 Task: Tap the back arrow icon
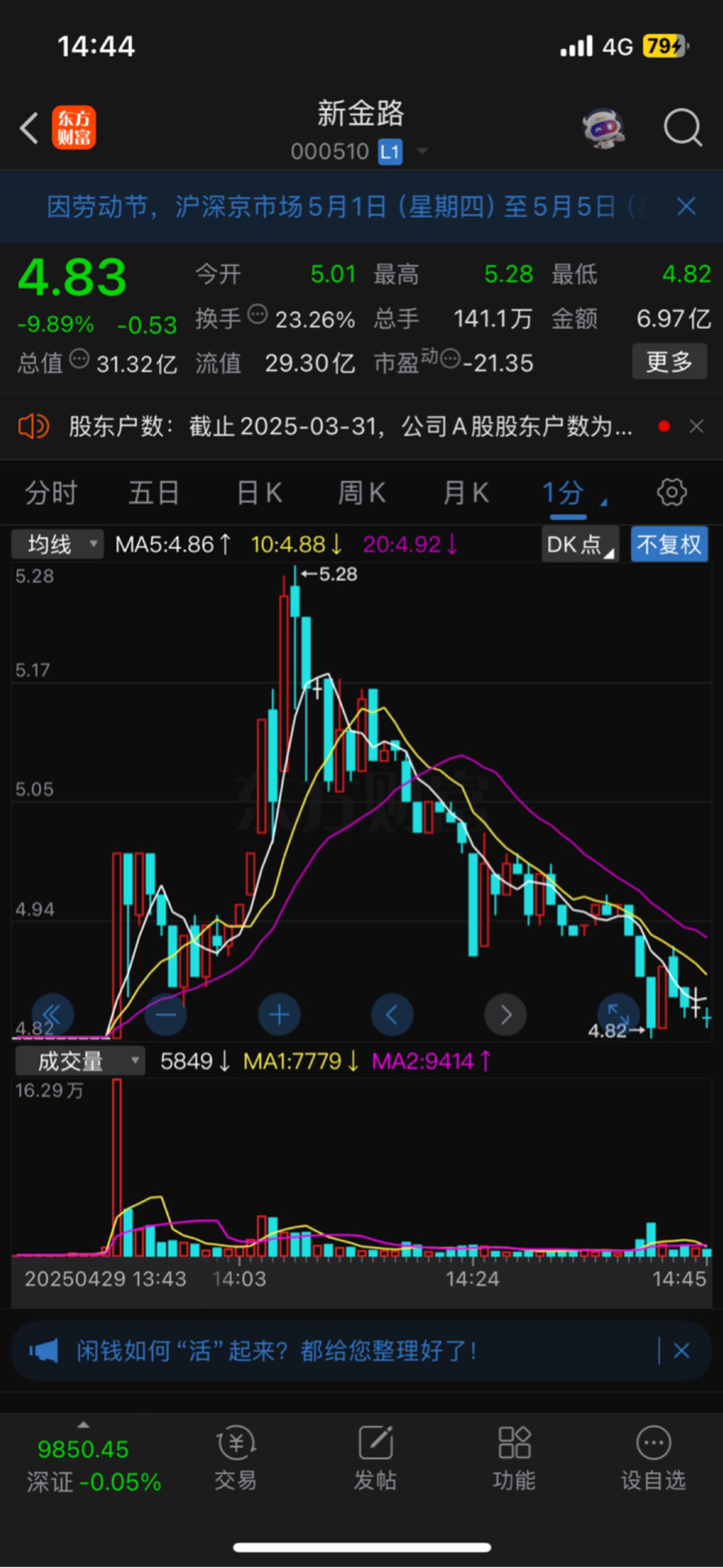tap(29, 128)
